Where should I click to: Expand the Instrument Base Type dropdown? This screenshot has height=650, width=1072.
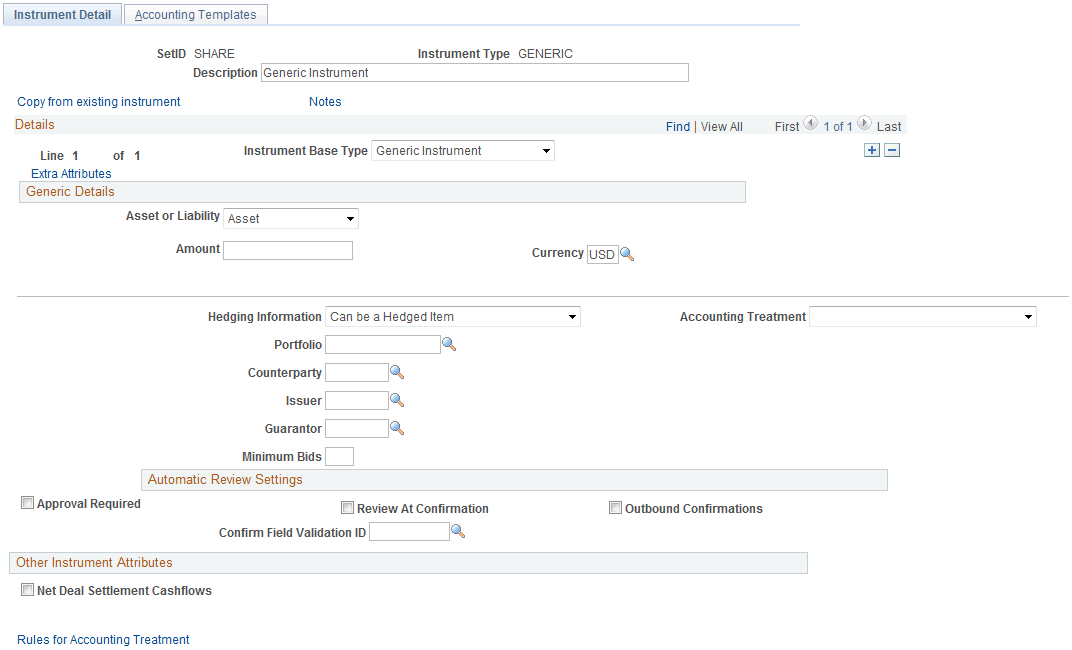click(463, 150)
